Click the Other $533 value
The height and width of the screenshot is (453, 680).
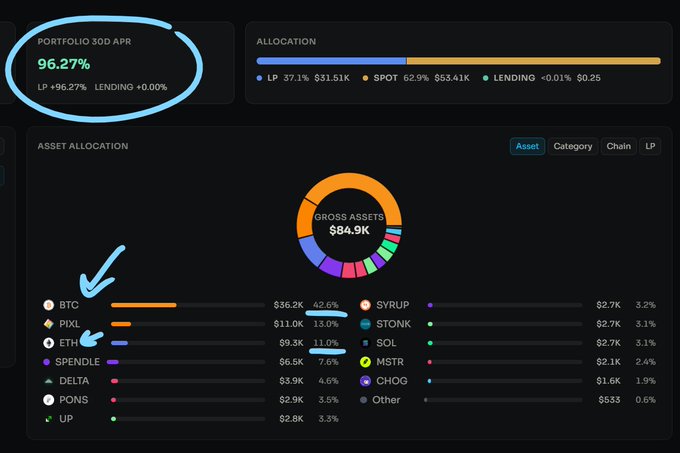(609, 400)
